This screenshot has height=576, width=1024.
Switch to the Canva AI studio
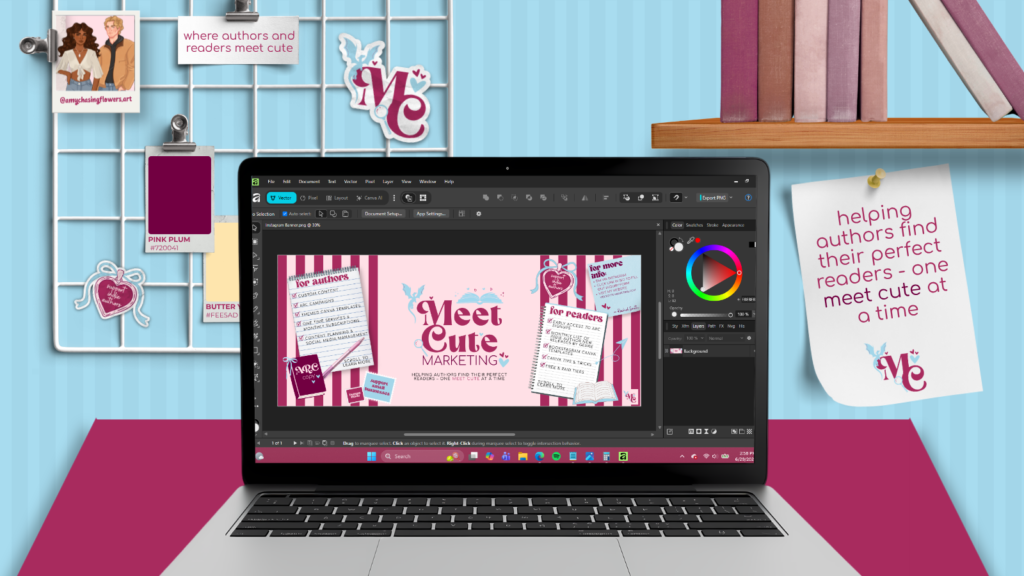click(370, 198)
